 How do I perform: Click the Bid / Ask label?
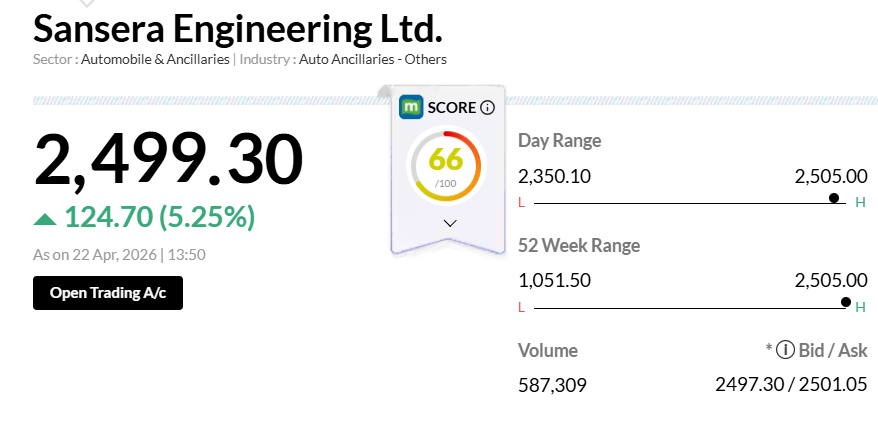click(x=833, y=351)
